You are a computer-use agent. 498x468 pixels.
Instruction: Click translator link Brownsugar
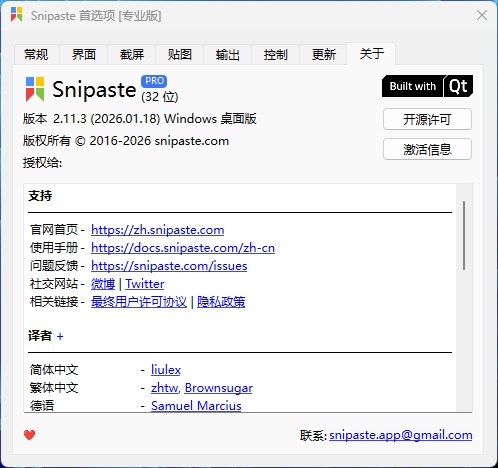219,388
